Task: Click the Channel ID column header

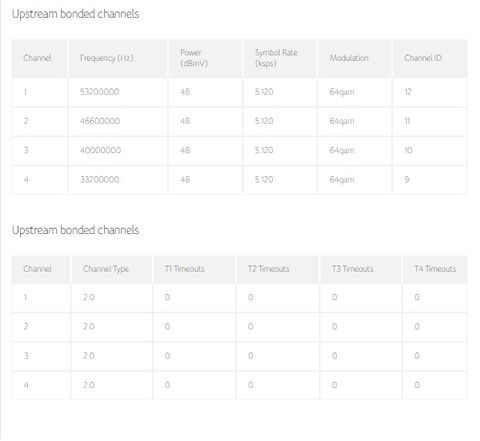Action: [x=423, y=58]
